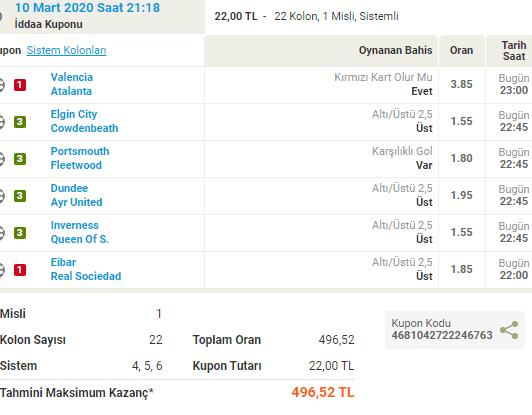This screenshot has height=415, width=532.
Task: Click the coupon date 10 Mart 2020 title
Action: tap(88, 8)
